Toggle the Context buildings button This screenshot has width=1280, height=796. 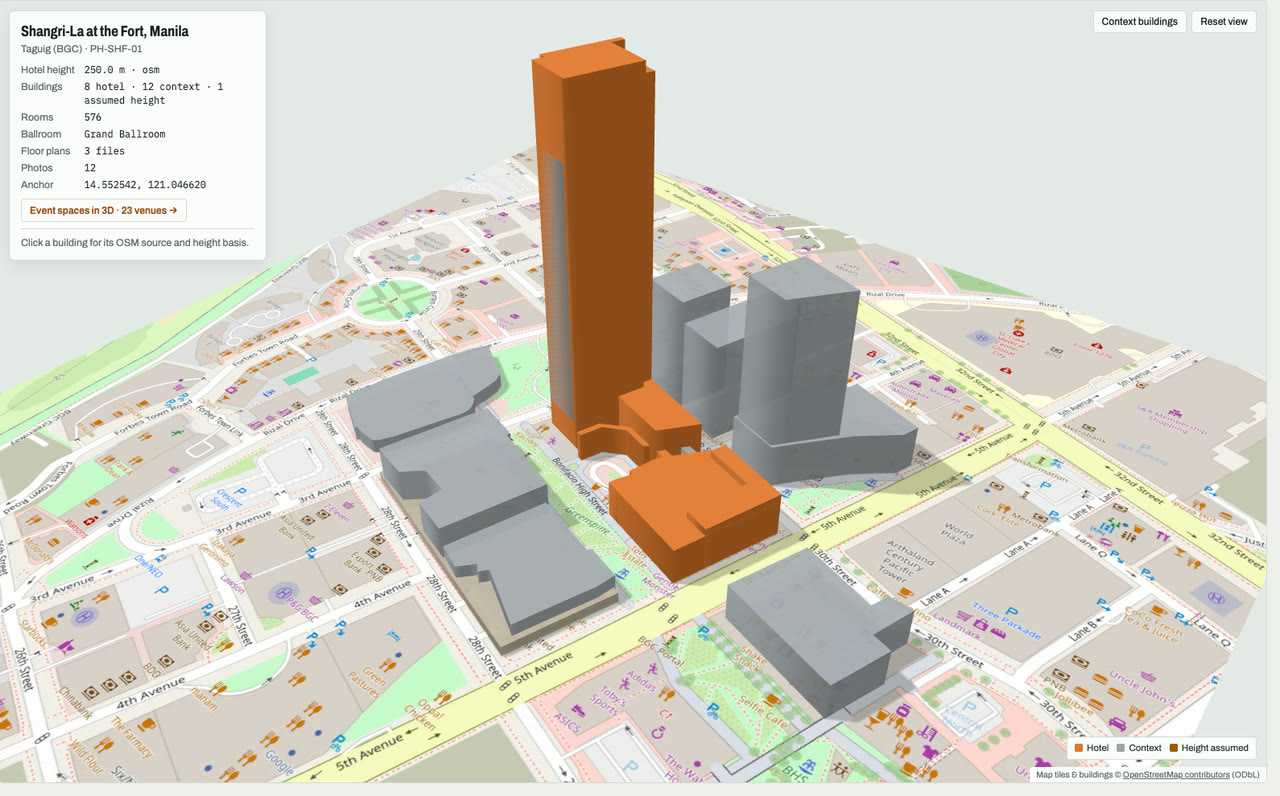[1140, 22]
